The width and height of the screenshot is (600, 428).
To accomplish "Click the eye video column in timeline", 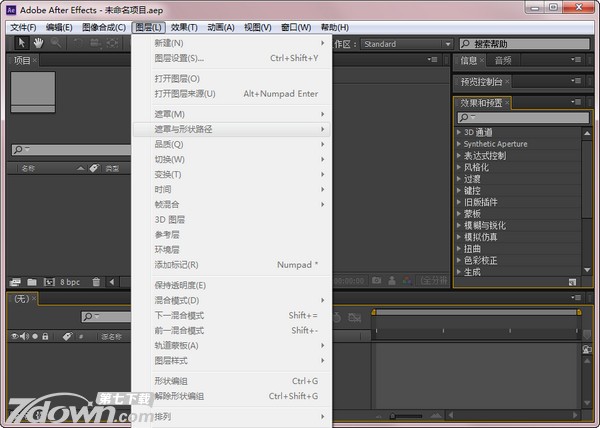I will point(17,337).
